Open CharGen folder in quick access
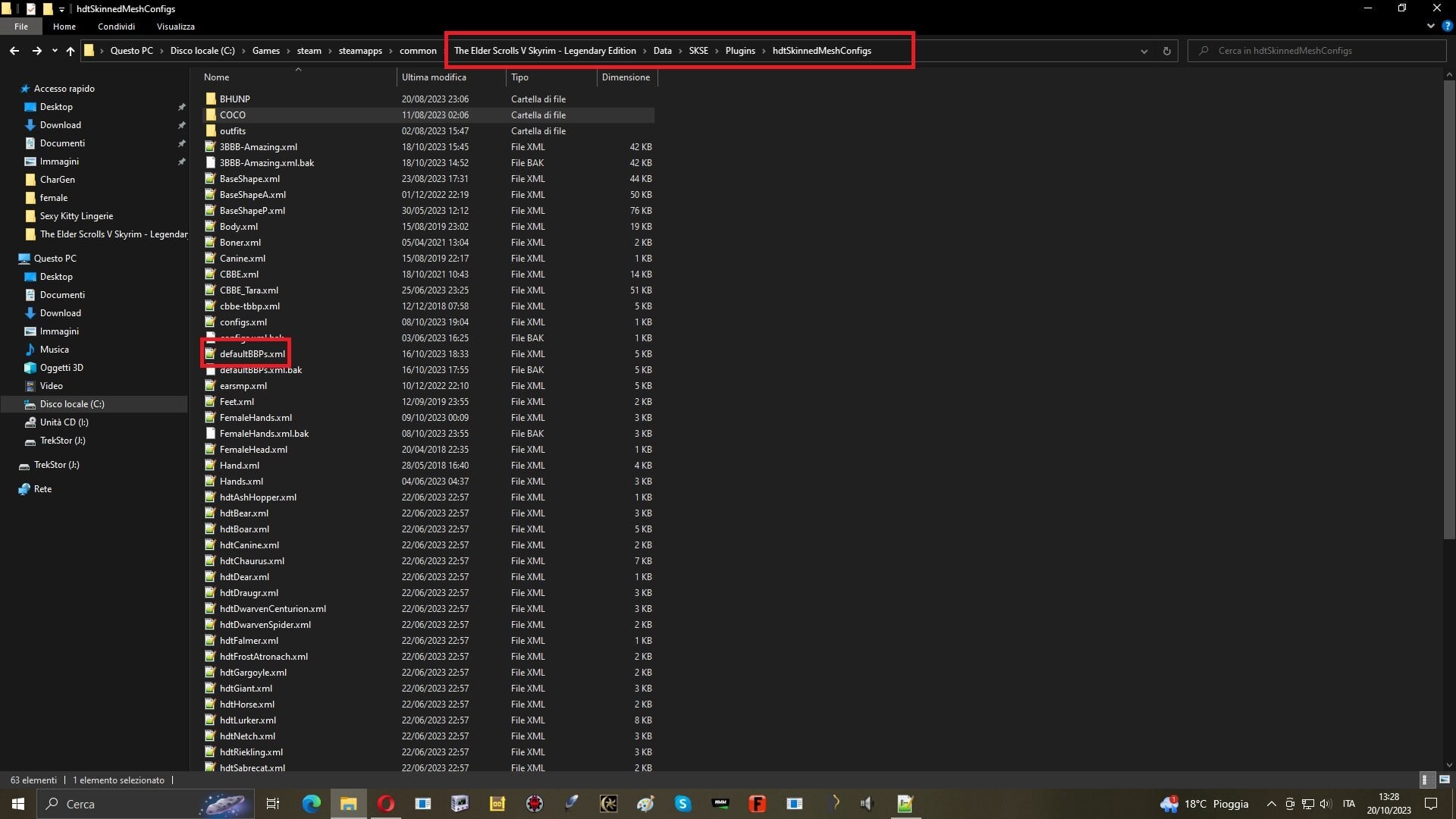Screen dimensions: 1456x819 coord(58,180)
